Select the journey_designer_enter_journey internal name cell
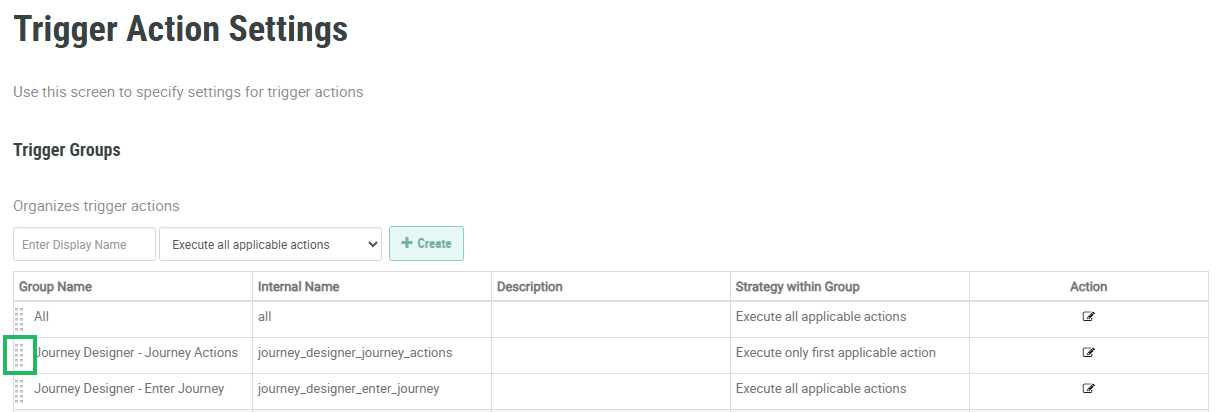Viewport: 1216px width, 412px height. (348, 389)
